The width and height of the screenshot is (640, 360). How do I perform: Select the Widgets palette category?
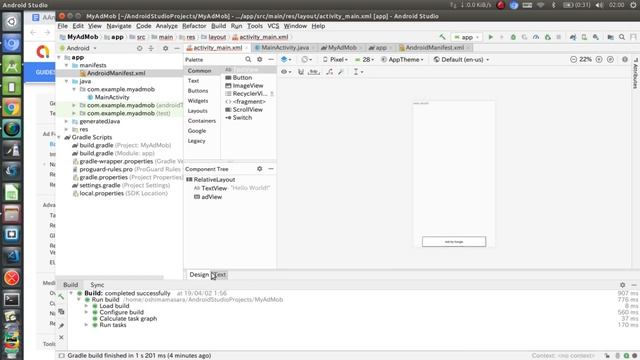[198, 100]
